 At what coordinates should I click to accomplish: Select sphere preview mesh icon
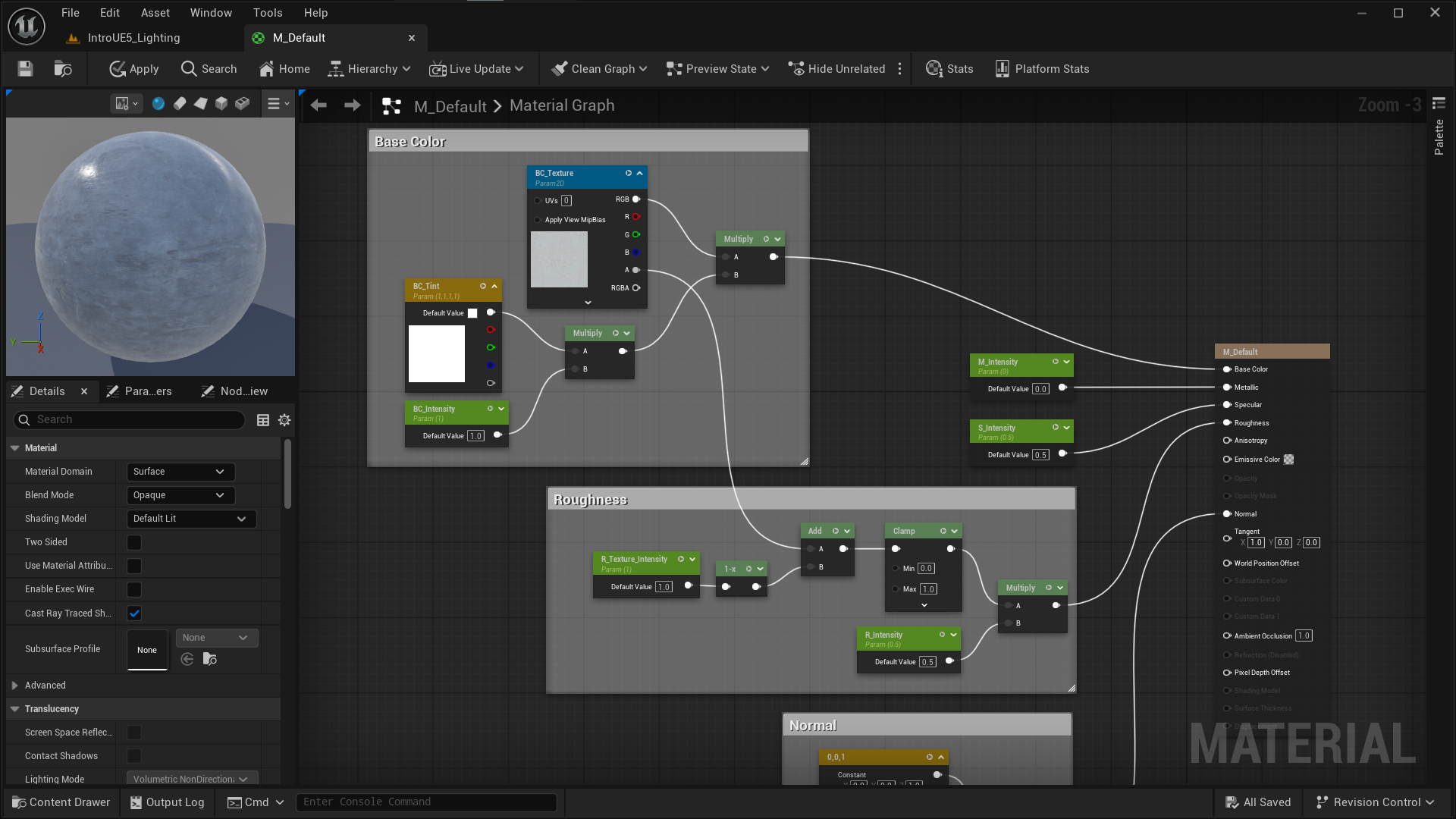[x=158, y=104]
